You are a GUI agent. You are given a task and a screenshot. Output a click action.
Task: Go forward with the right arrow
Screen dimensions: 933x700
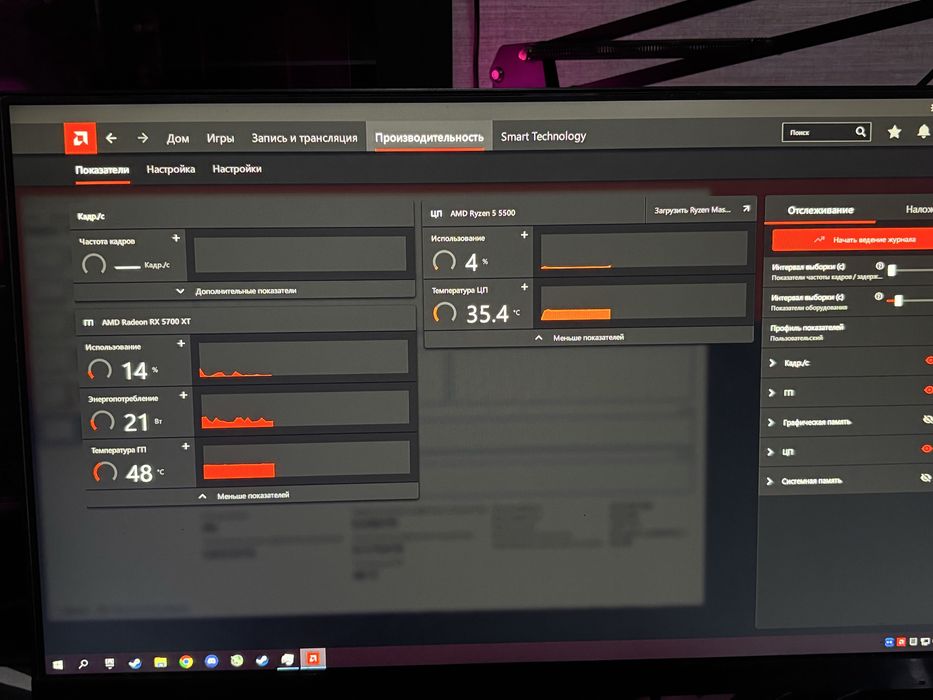[143, 138]
